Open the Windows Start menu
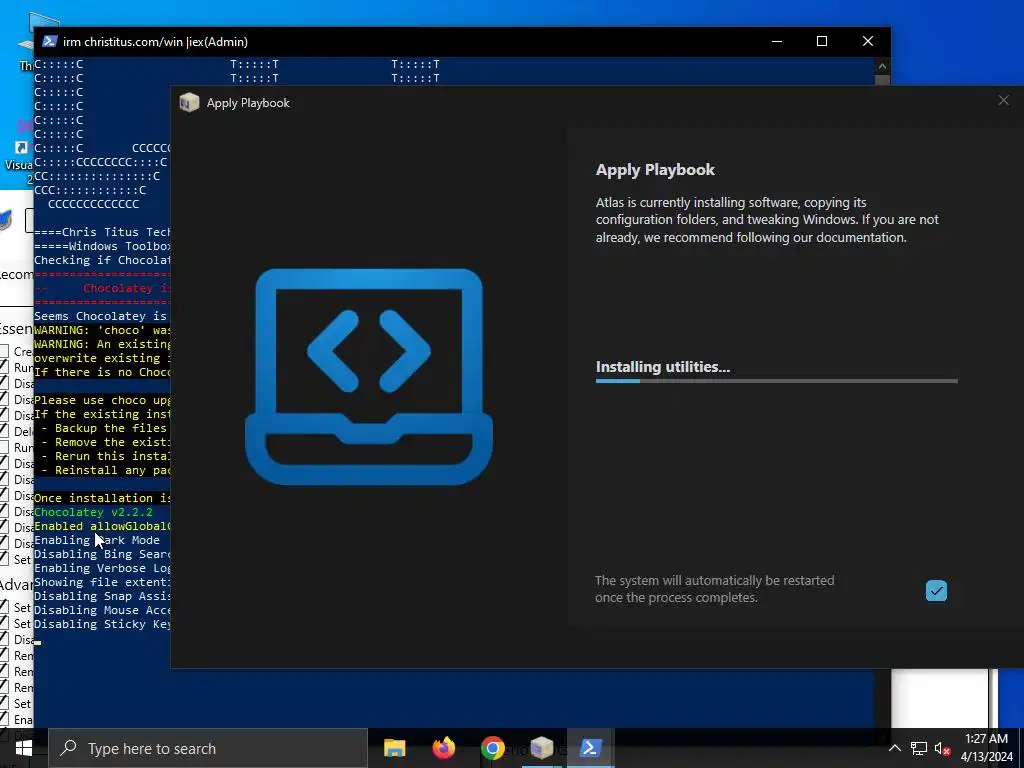1024x768 pixels. click(24, 748)
